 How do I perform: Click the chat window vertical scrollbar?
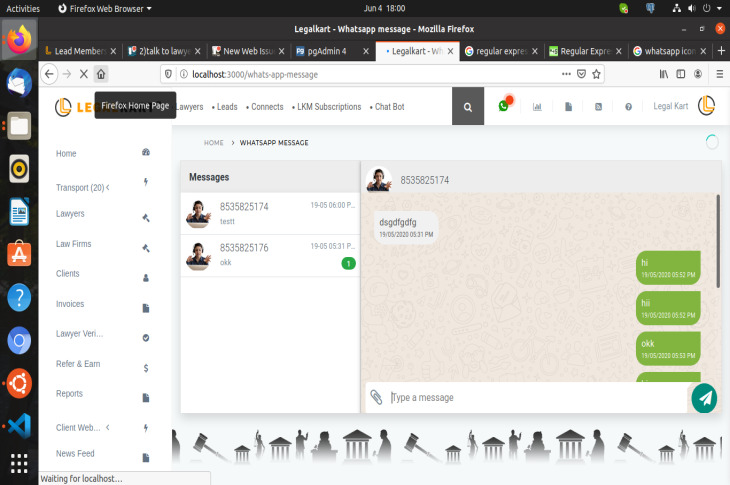tap(717, 240)
